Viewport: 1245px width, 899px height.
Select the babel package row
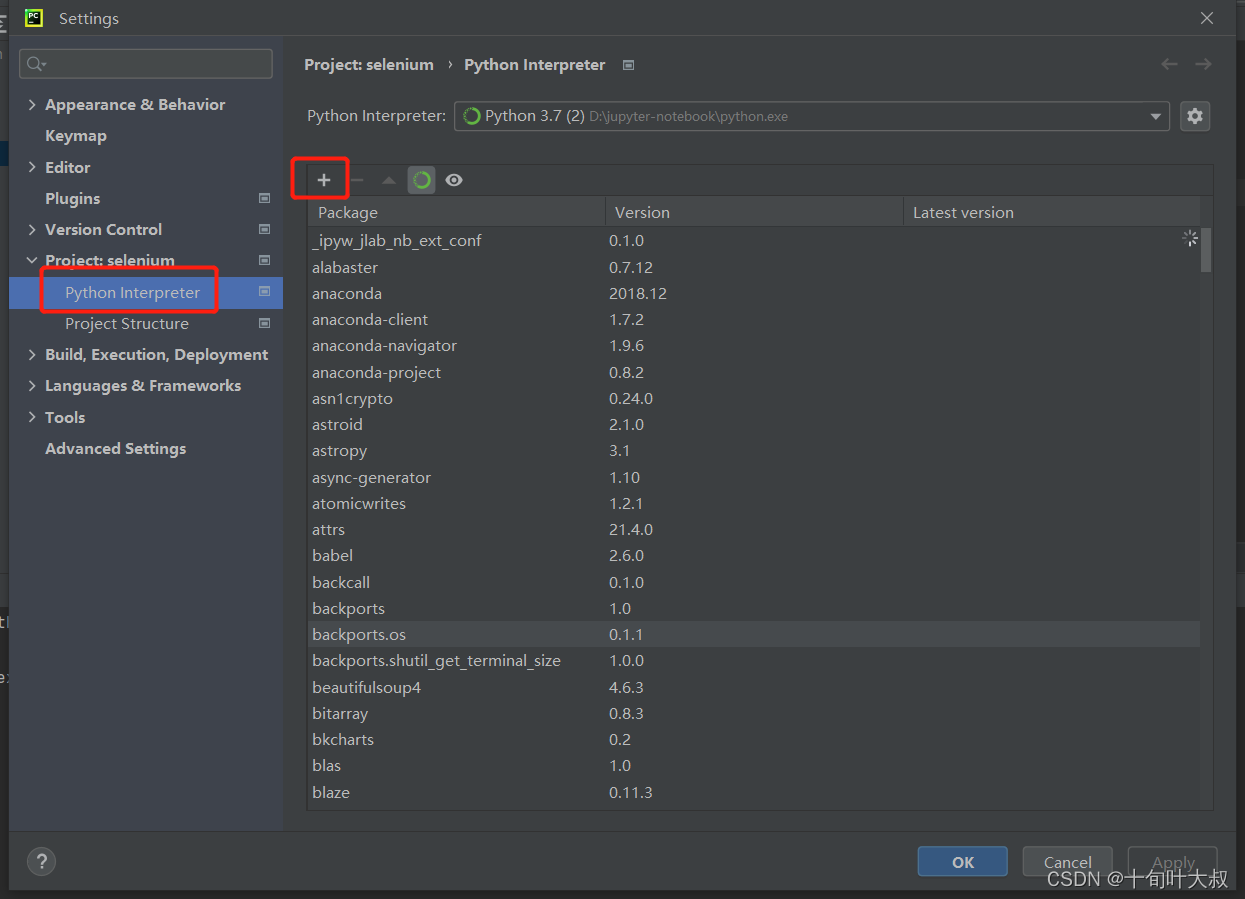point(754,555)
